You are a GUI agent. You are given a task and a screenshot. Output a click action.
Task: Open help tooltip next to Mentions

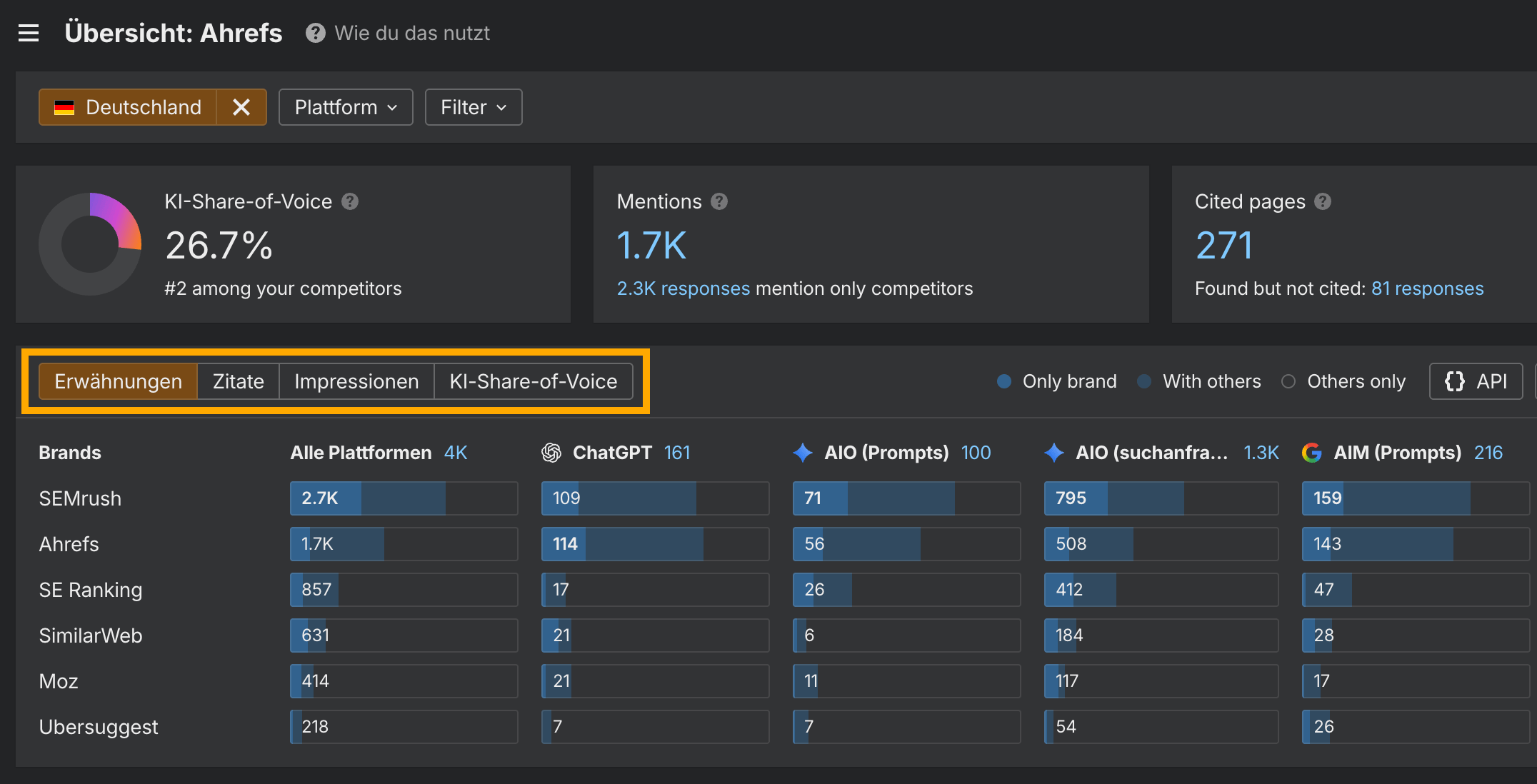pos(719,201)
